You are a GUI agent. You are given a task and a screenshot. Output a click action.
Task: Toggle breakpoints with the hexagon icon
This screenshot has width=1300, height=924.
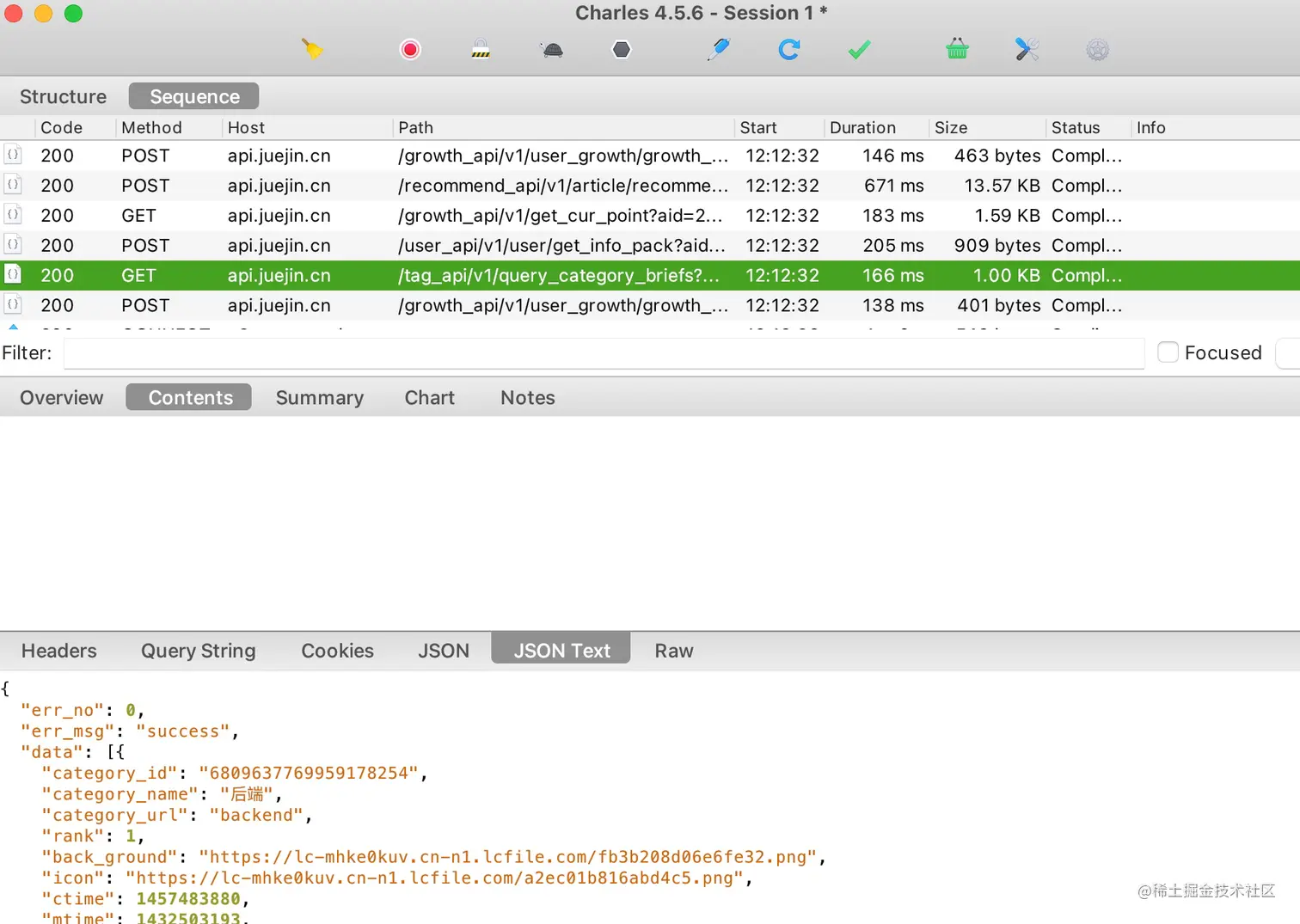(621, 49)
